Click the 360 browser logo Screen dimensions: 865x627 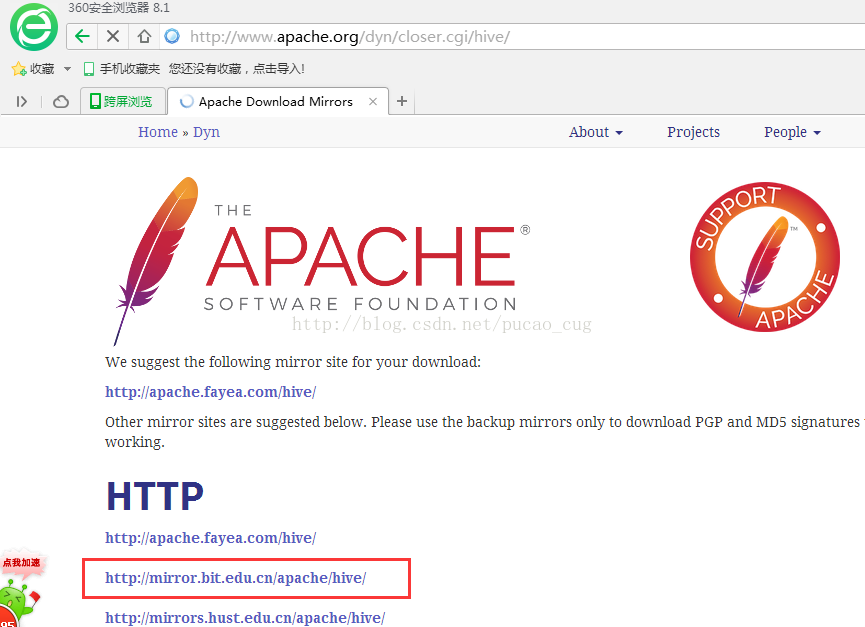(34, 27)
